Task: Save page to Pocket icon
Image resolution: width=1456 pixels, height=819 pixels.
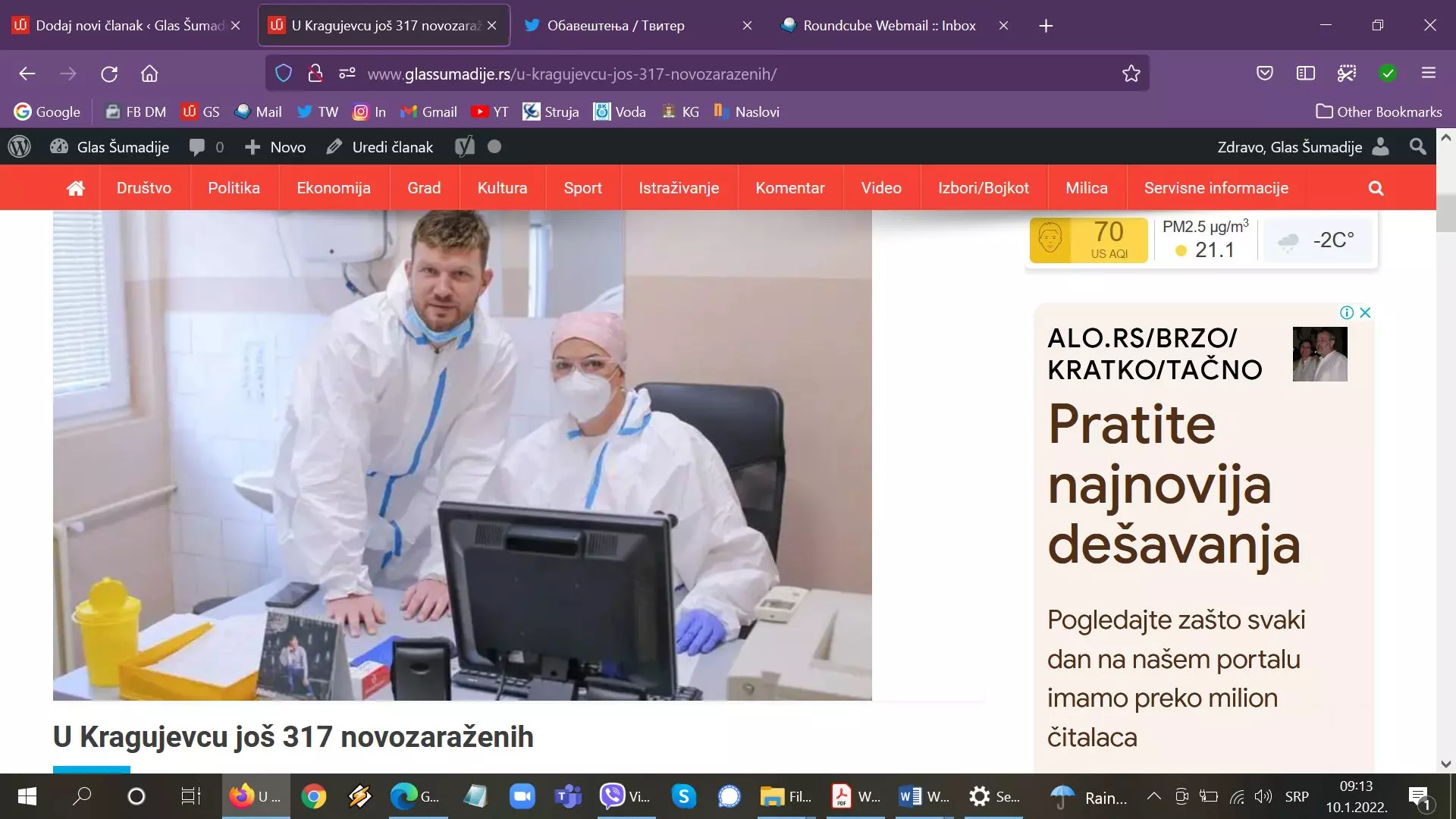Action: tap(1264, 74)
